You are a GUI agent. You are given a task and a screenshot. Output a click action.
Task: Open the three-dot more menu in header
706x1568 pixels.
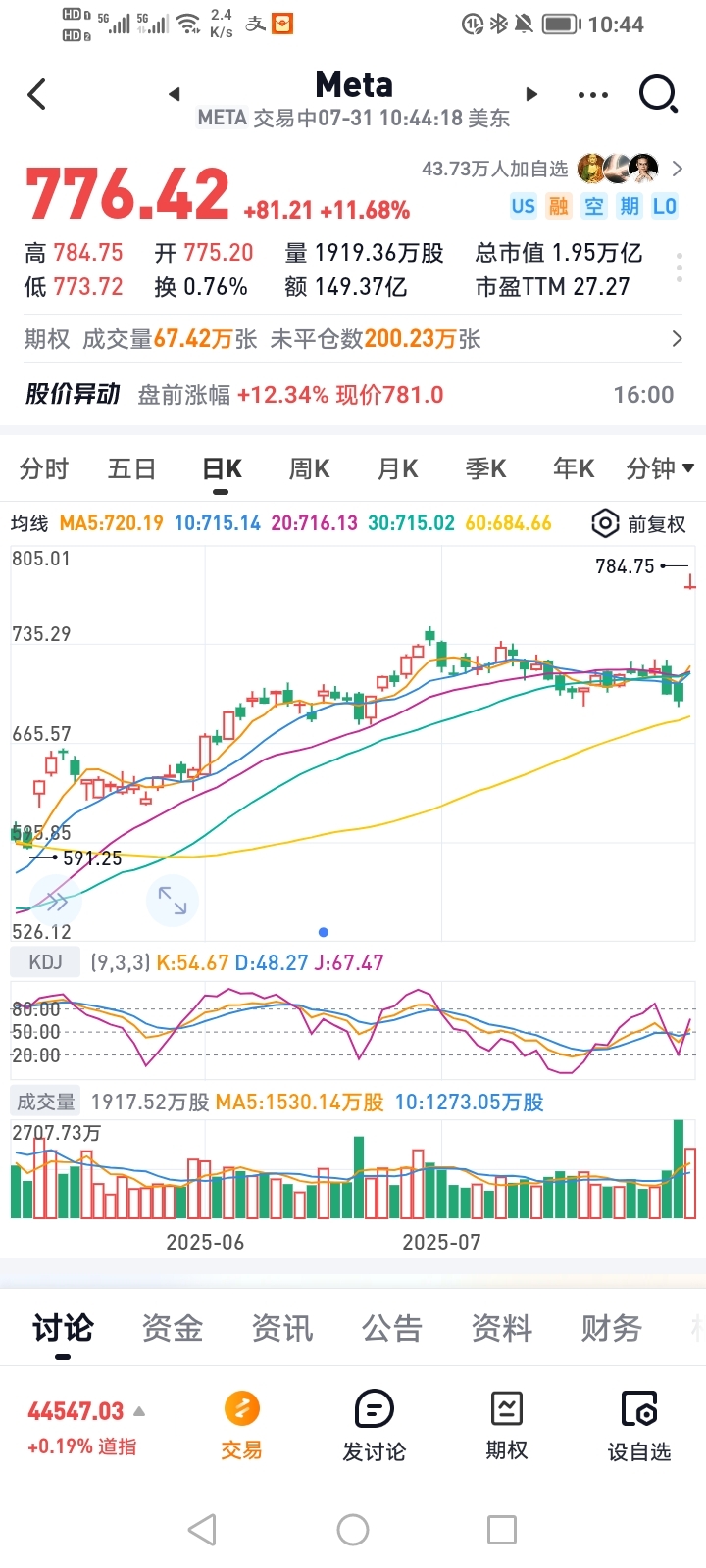(593, 95)
